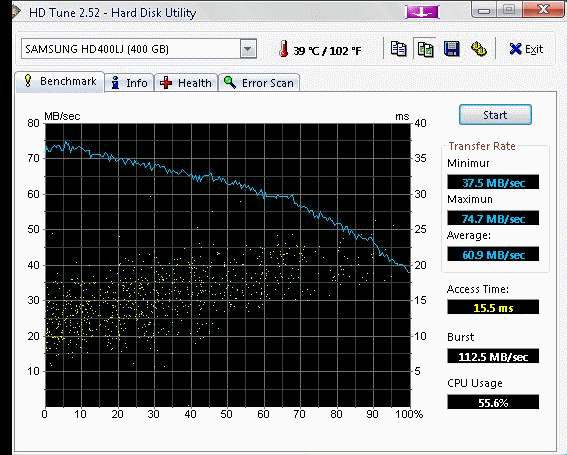The width and height of the screenshot is (567, 455).
Task: Open the options wrench icon
Action: pos(478,49)
